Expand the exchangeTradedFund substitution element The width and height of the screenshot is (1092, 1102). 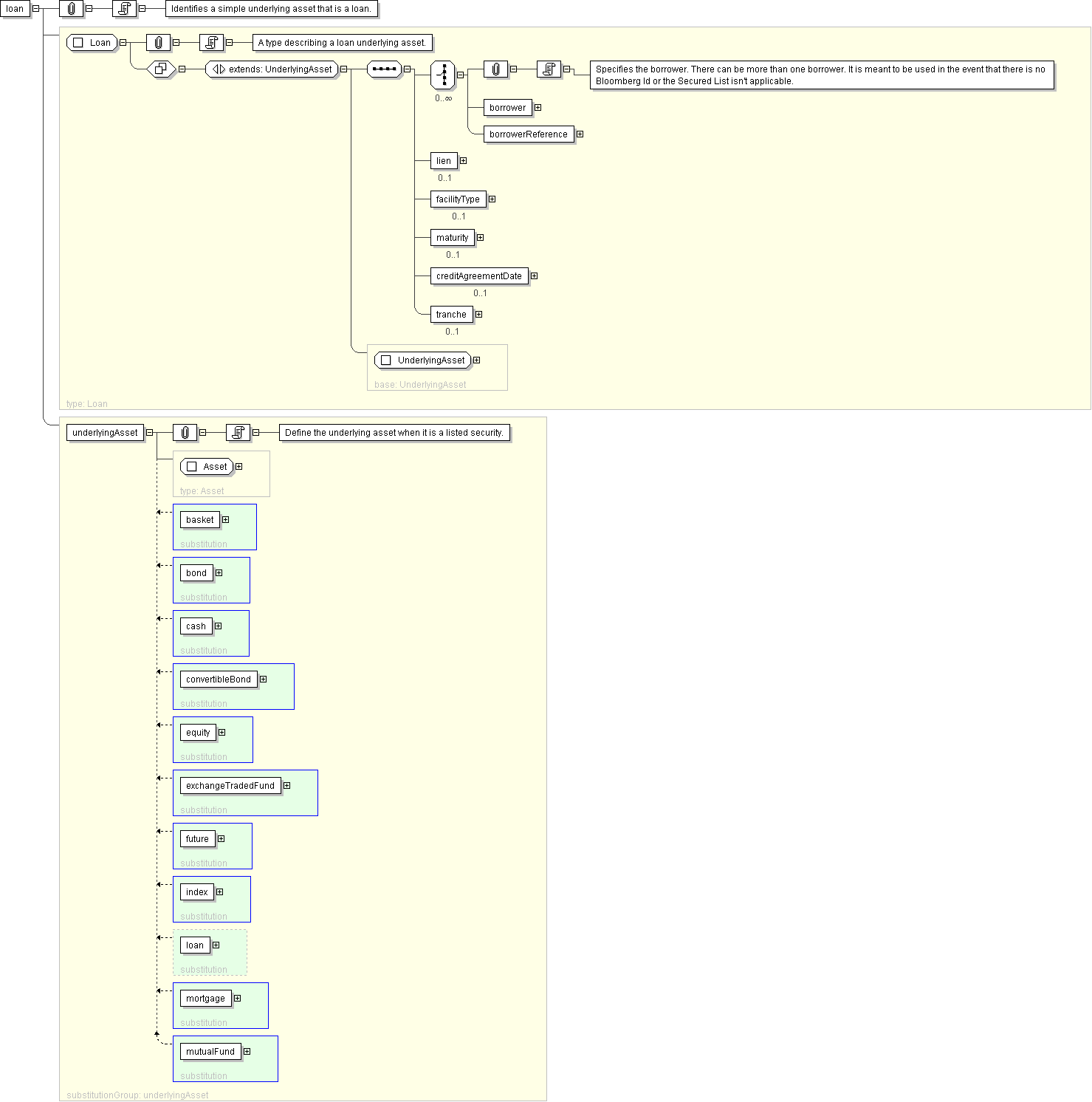[x=286, y=786]
